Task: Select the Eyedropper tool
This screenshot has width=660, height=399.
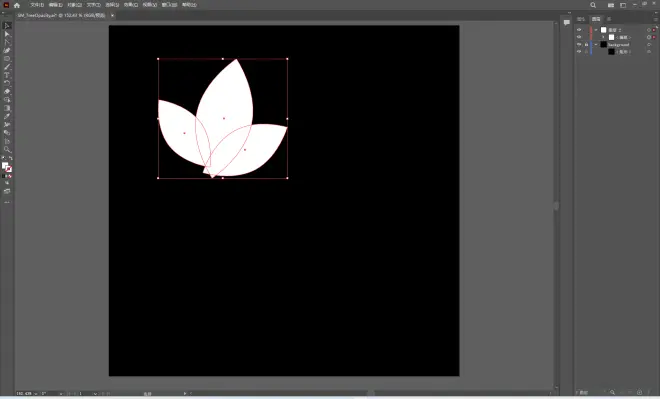Action: 7,116
